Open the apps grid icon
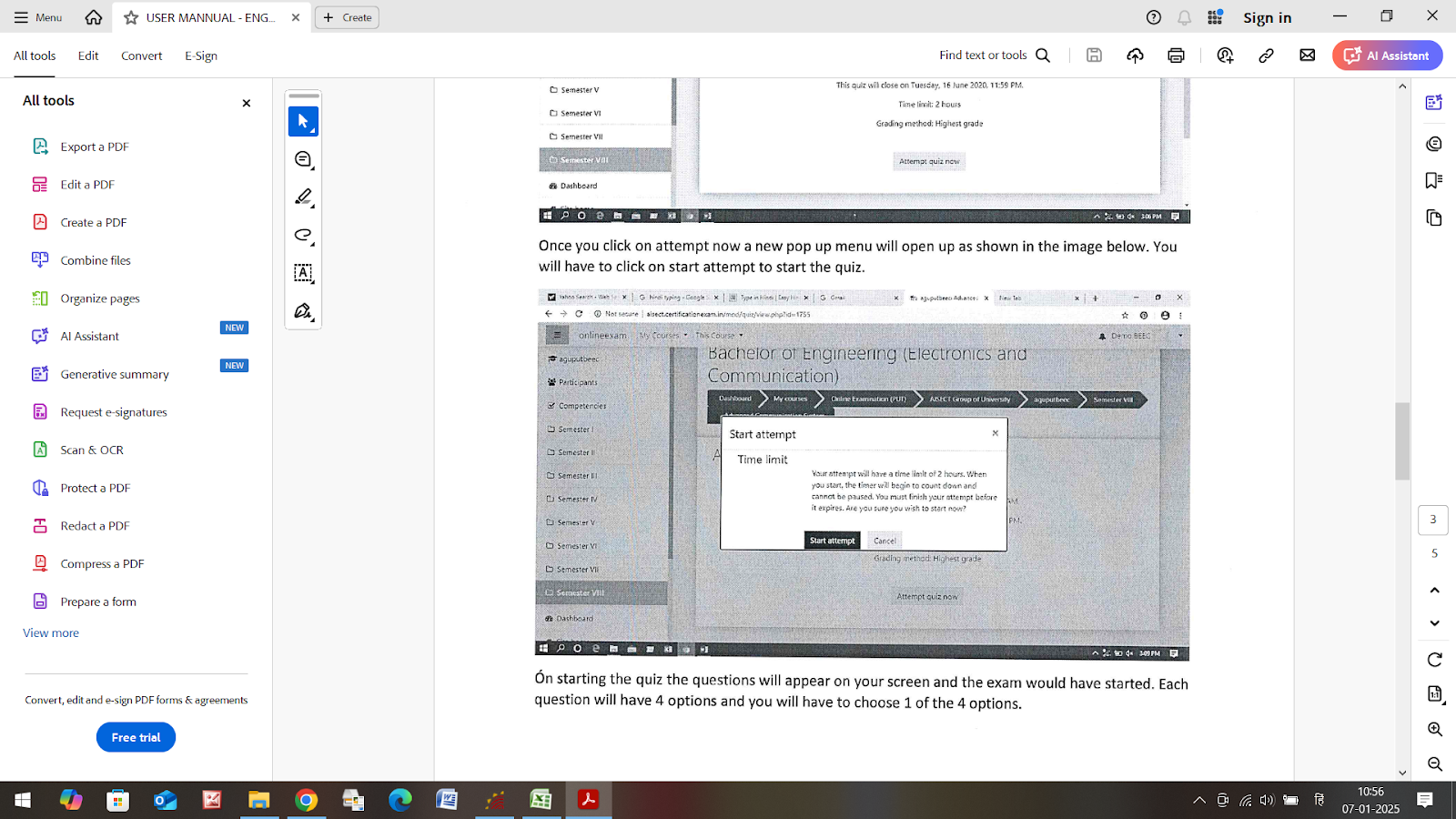The width and height of the screenshot is (1456, 819). coord(1215,17)
